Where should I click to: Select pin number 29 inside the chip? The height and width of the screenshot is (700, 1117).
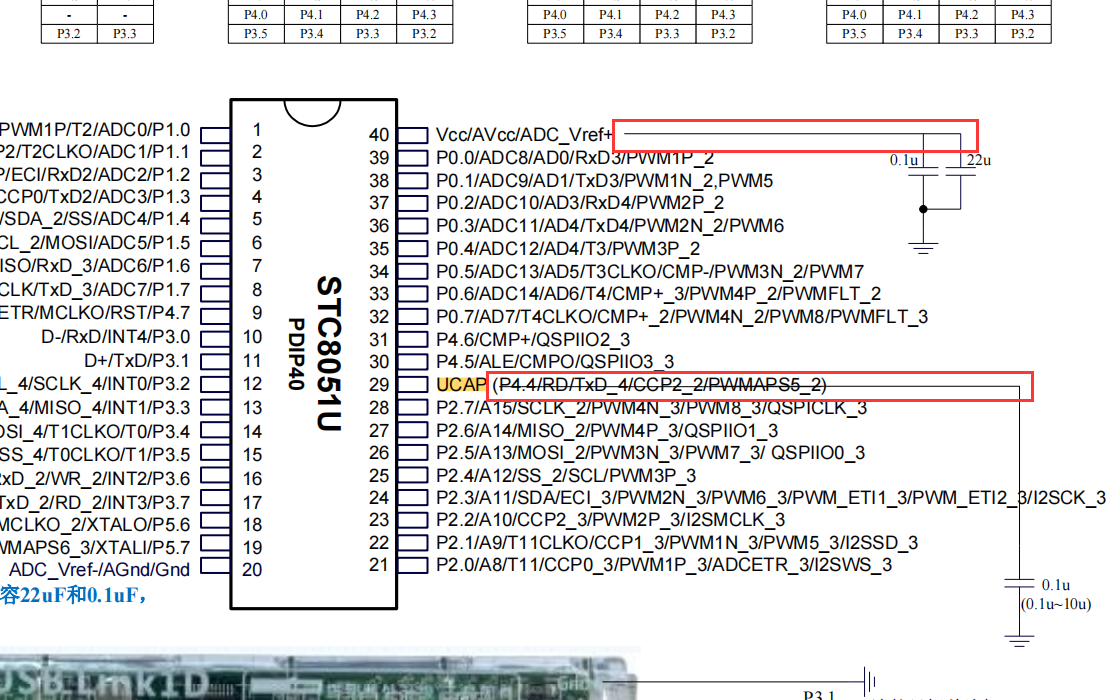(x=379, y=385)
